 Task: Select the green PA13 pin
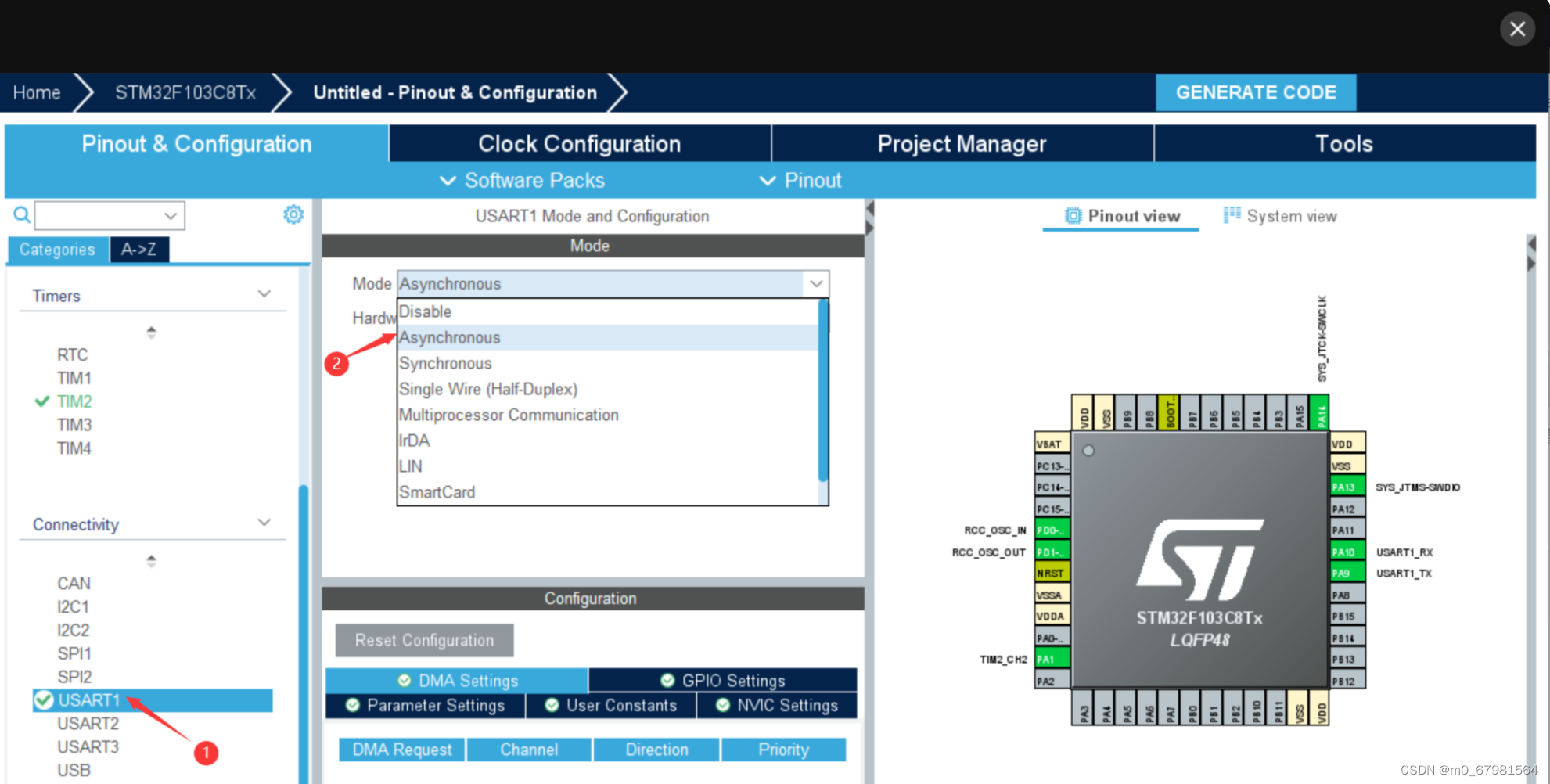coord(1347,487)
